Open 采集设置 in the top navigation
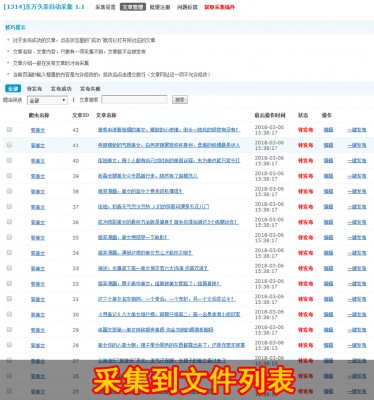The width and height of the screenshot is (374, 400). 105,7
